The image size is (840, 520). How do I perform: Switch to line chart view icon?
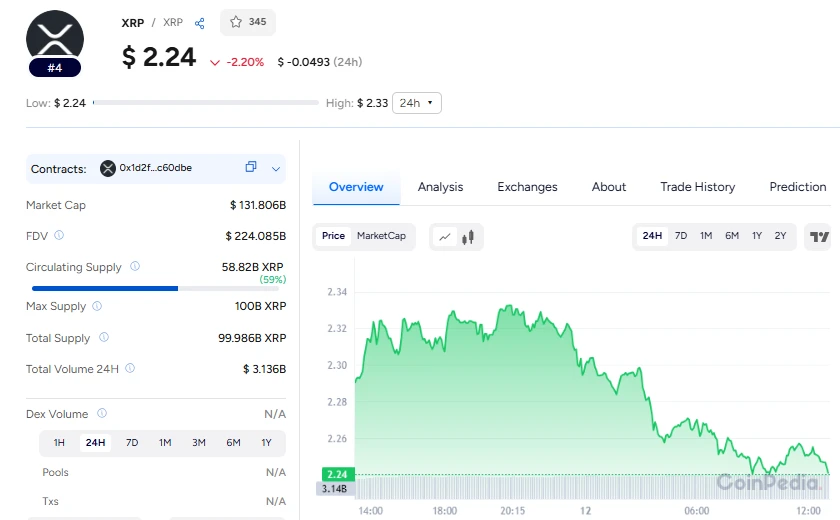click(x=445, y=237)
